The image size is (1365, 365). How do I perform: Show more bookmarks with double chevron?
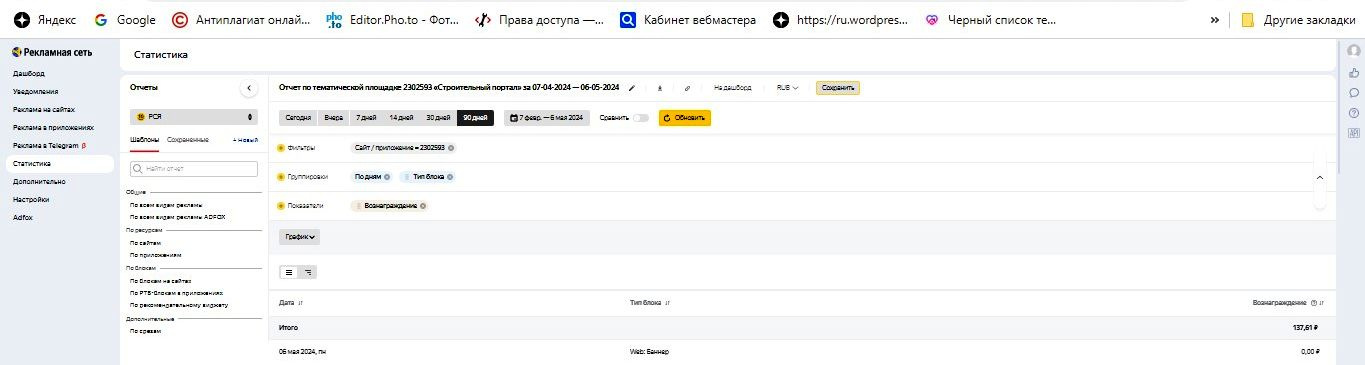[x=1215, y=19]
